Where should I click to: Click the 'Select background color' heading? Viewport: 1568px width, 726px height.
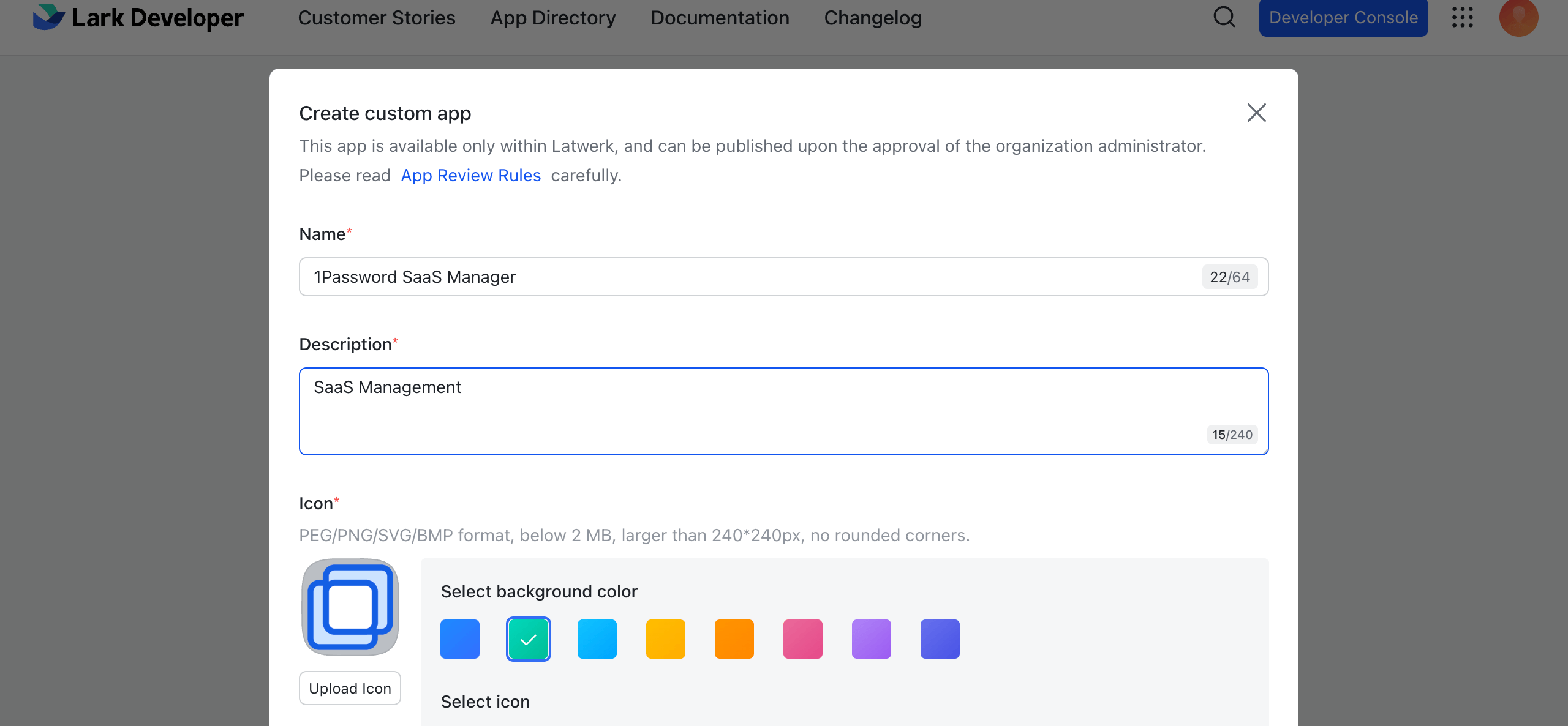539,591
